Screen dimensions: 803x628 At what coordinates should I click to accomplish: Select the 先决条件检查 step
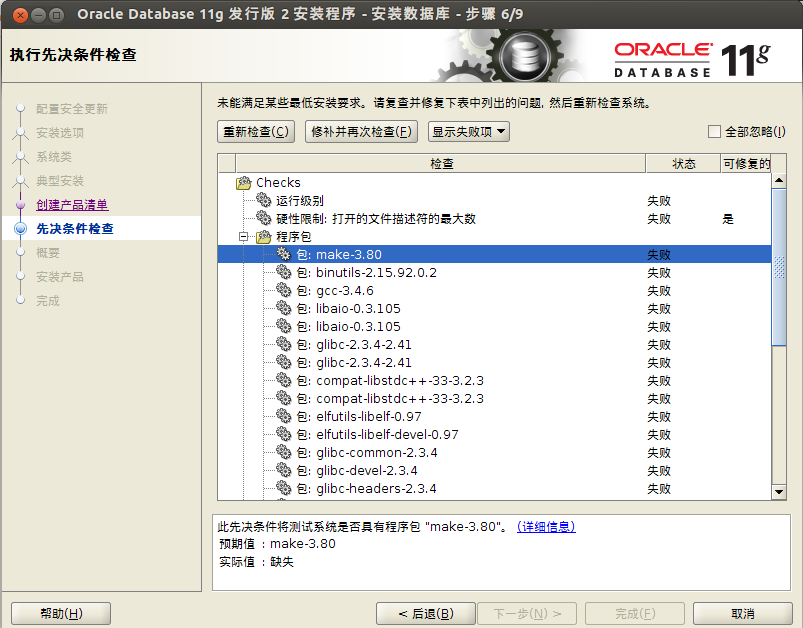click(x=75, y=228)
